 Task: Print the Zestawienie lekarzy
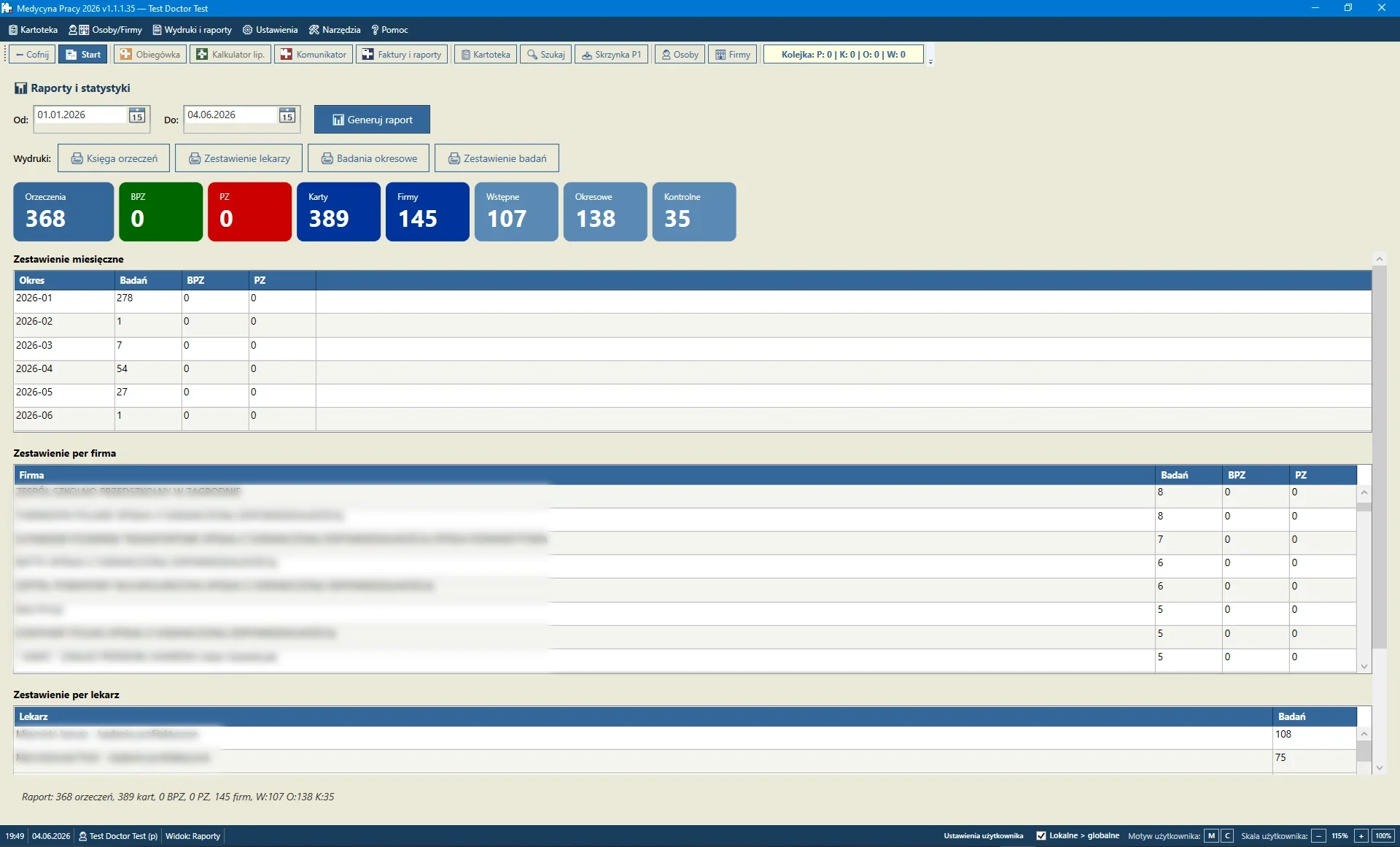239,158
